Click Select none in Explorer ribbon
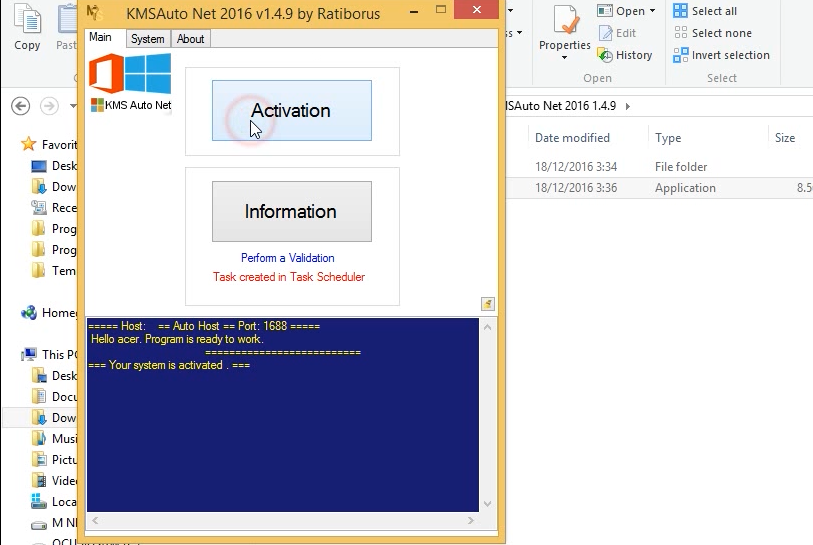This screenshot has height=545, width=813. coord(712,33)
